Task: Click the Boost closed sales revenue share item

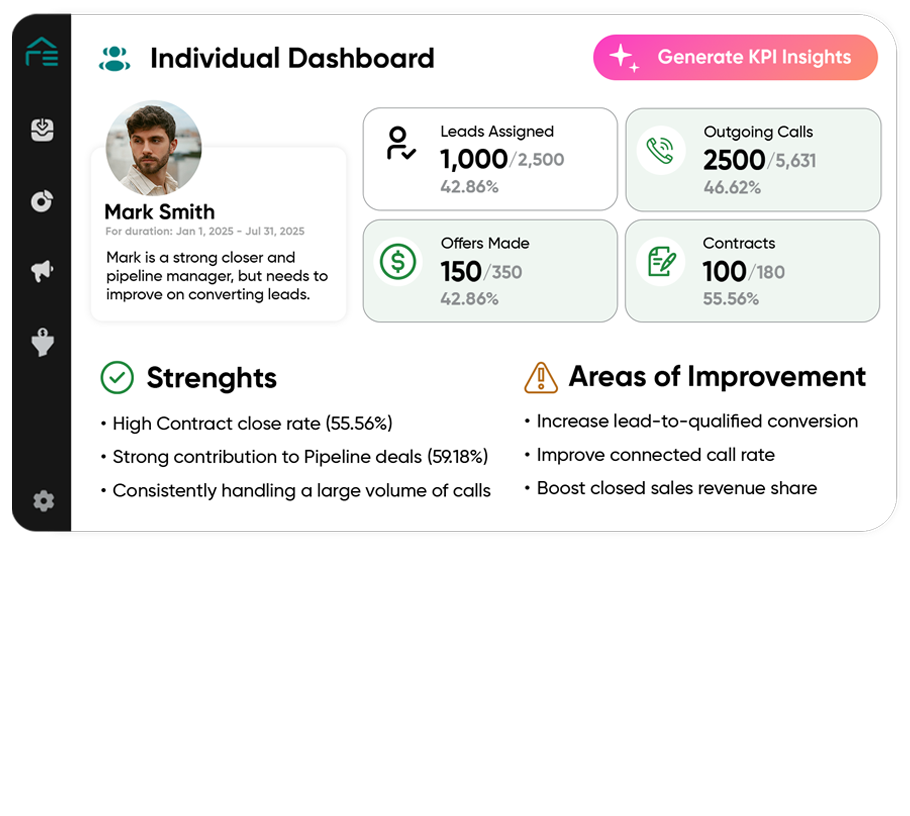Action: pos(676,488)
